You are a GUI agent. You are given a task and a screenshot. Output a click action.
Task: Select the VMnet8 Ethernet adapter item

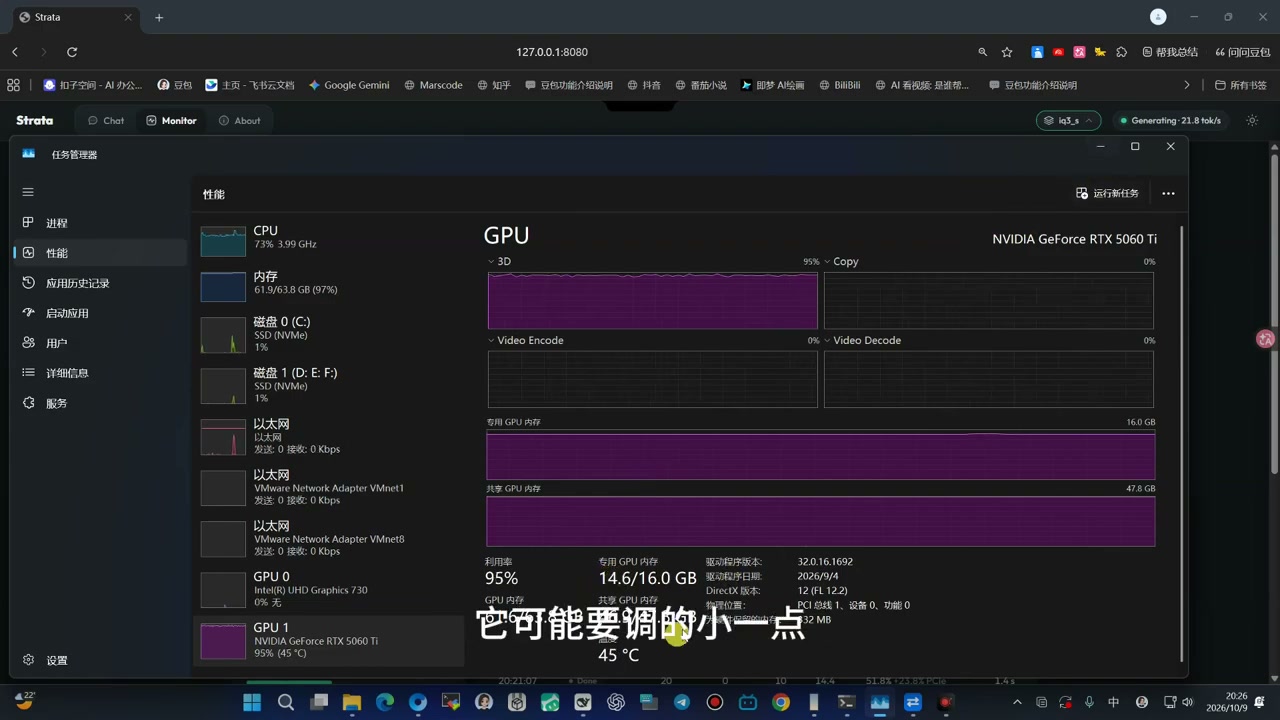(x=328, y=538)
